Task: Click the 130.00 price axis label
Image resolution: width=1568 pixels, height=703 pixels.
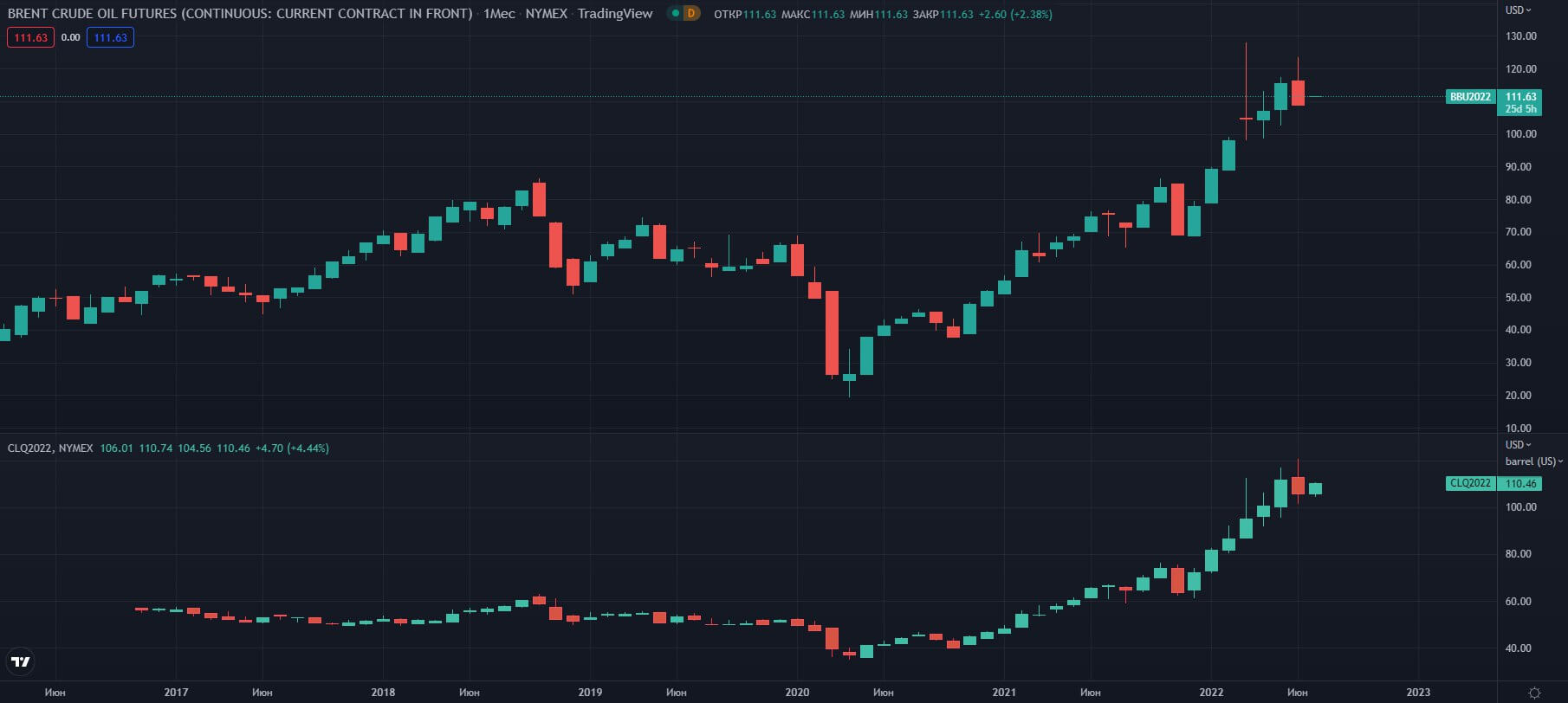Action: coord(1521,36)
